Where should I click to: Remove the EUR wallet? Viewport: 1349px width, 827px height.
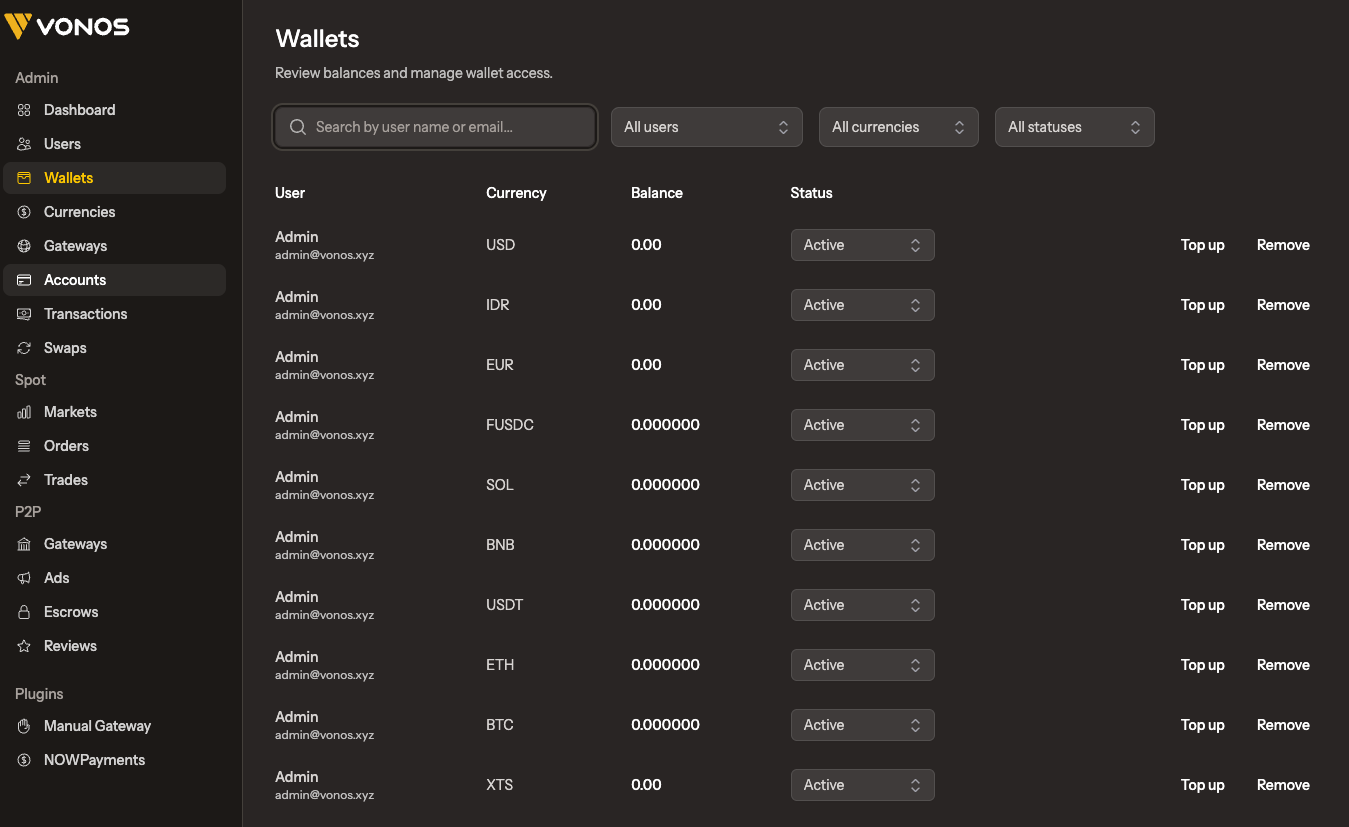pos(1283,365)
